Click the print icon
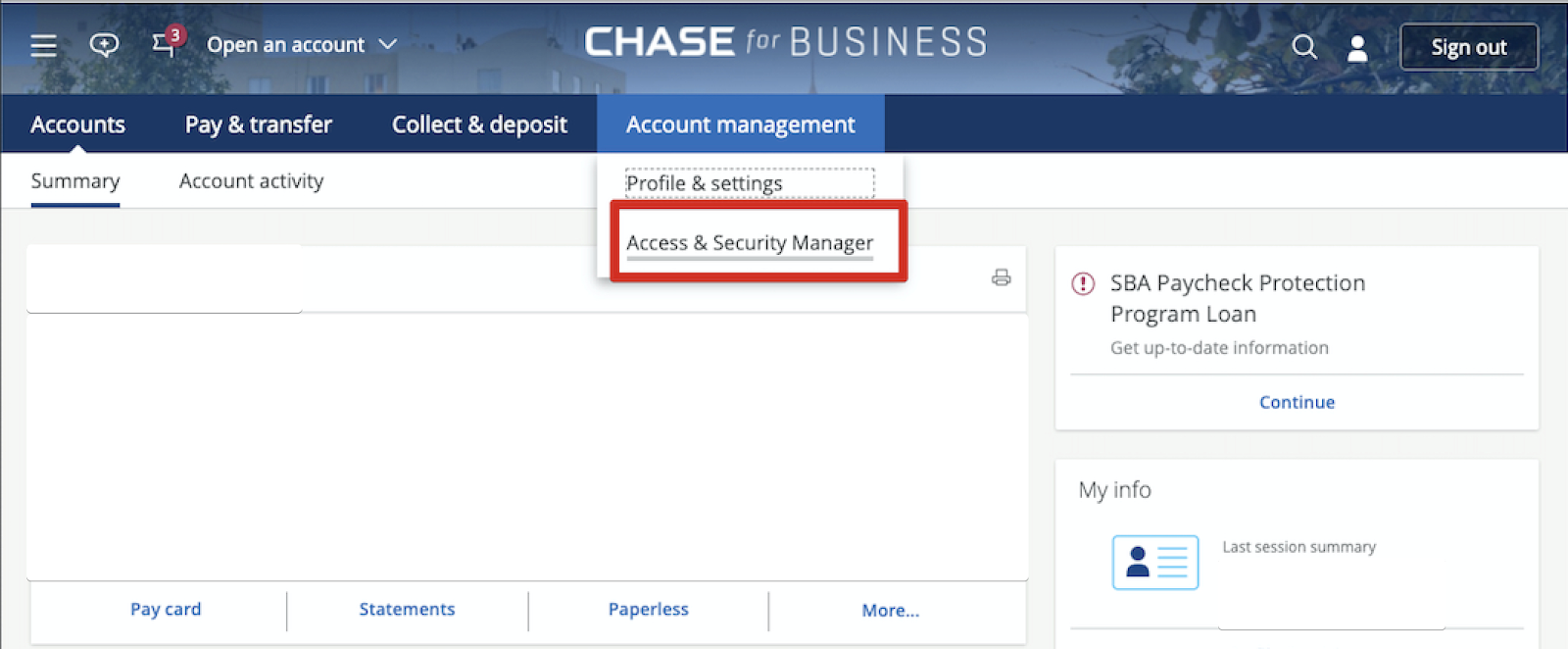The height and width of the screenshot is (649, 1568). (x=1001, y=277)
